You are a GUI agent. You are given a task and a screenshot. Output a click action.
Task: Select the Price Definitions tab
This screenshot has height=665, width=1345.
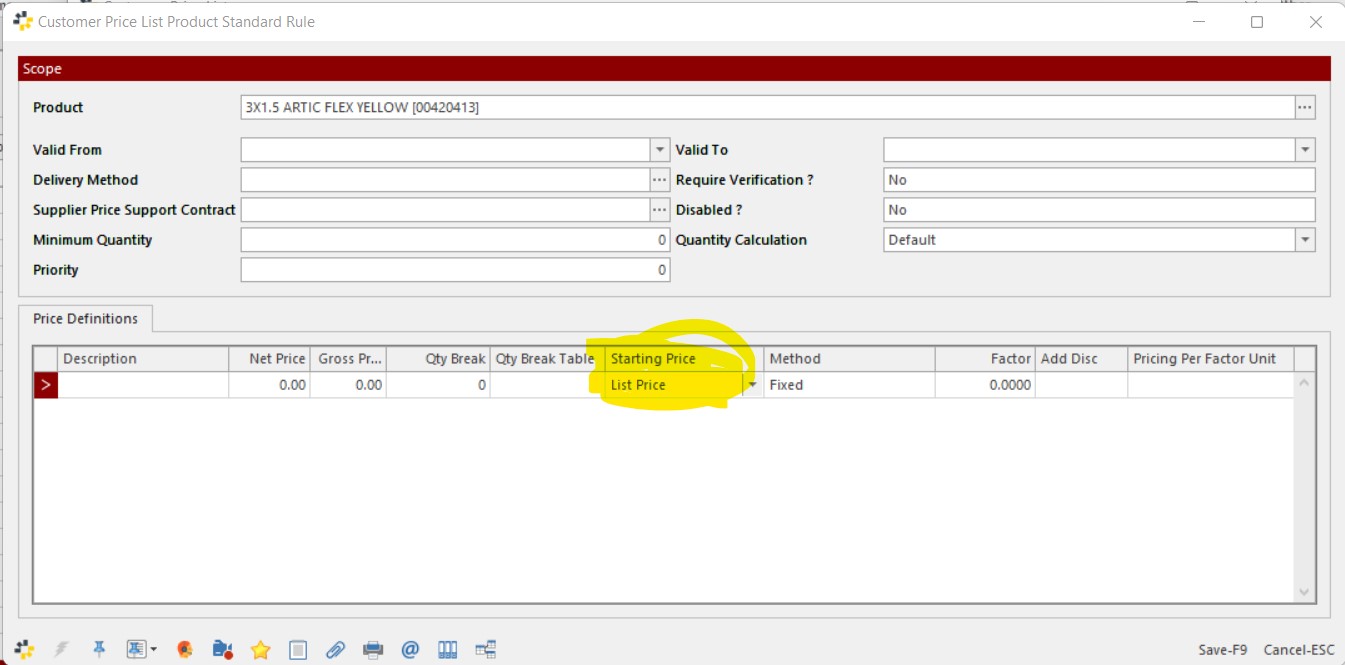click(86, 319)
